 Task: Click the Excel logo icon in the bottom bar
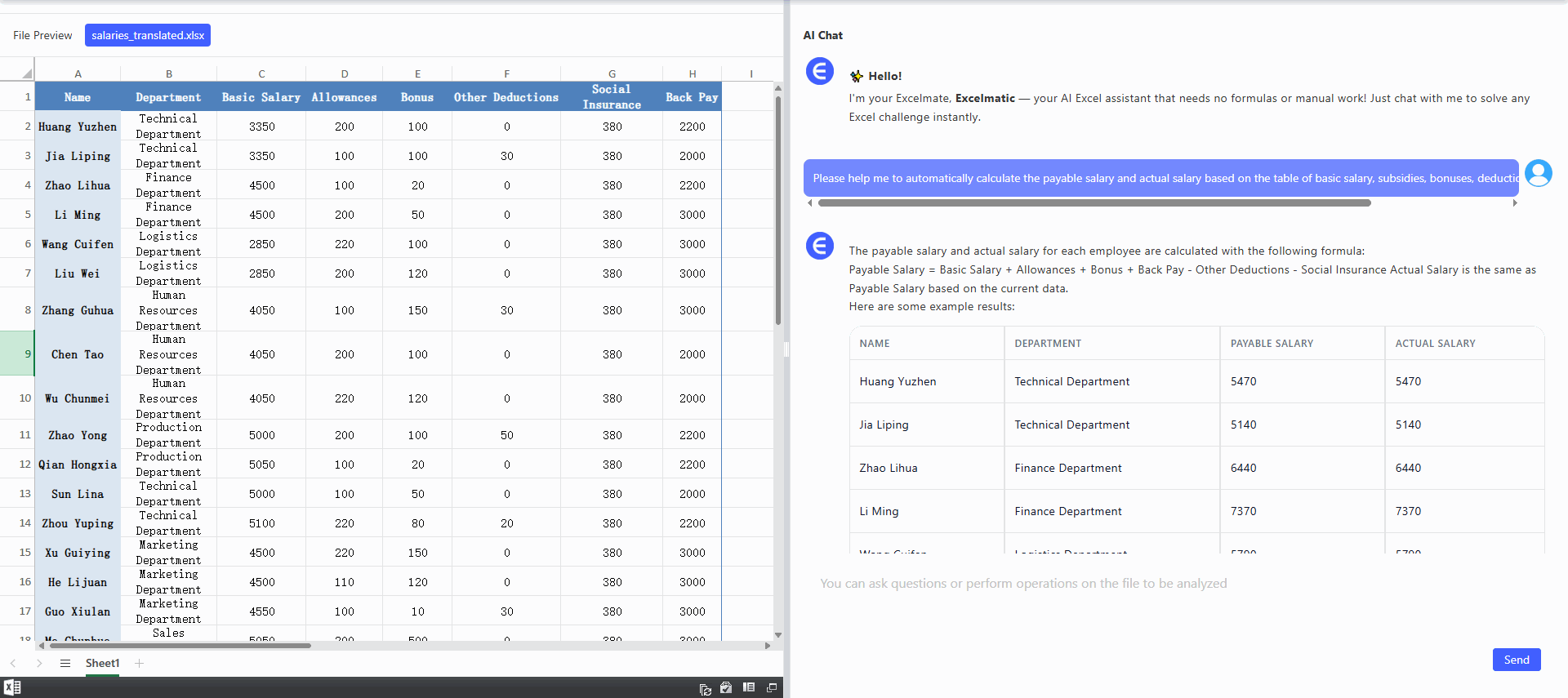12,687
